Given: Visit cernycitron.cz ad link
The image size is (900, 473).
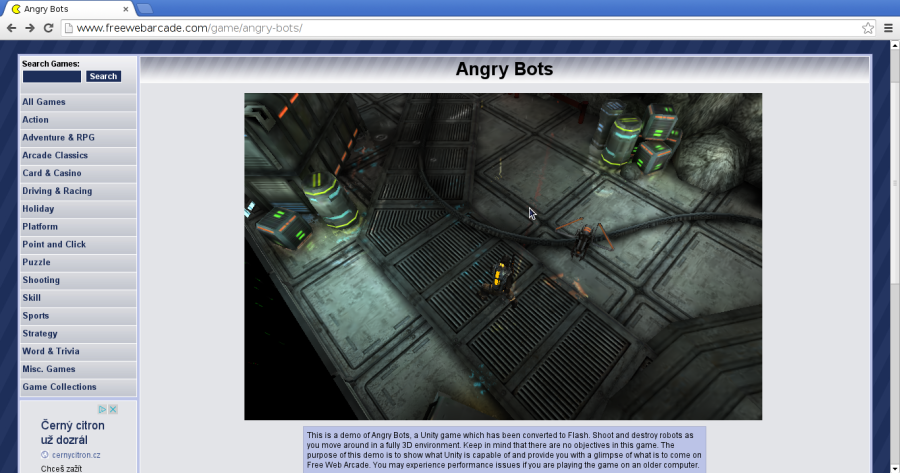Looking at the screenshot, I should click(x=76, y=455).
